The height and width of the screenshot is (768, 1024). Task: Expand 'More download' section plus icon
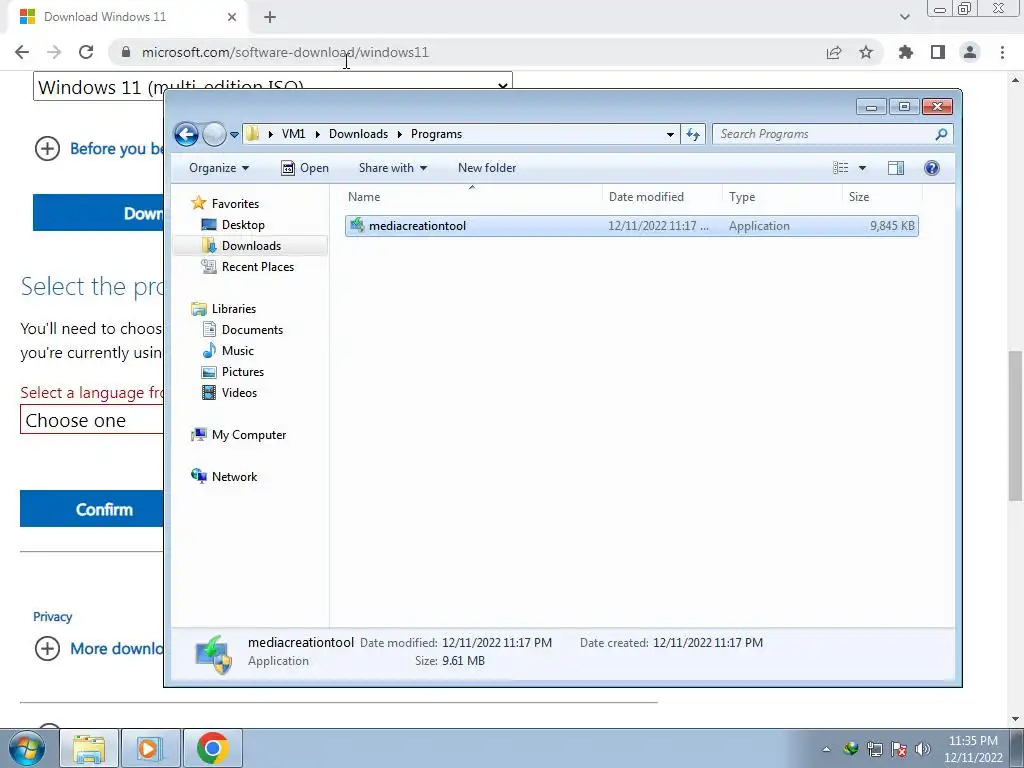tap(47, 648)
